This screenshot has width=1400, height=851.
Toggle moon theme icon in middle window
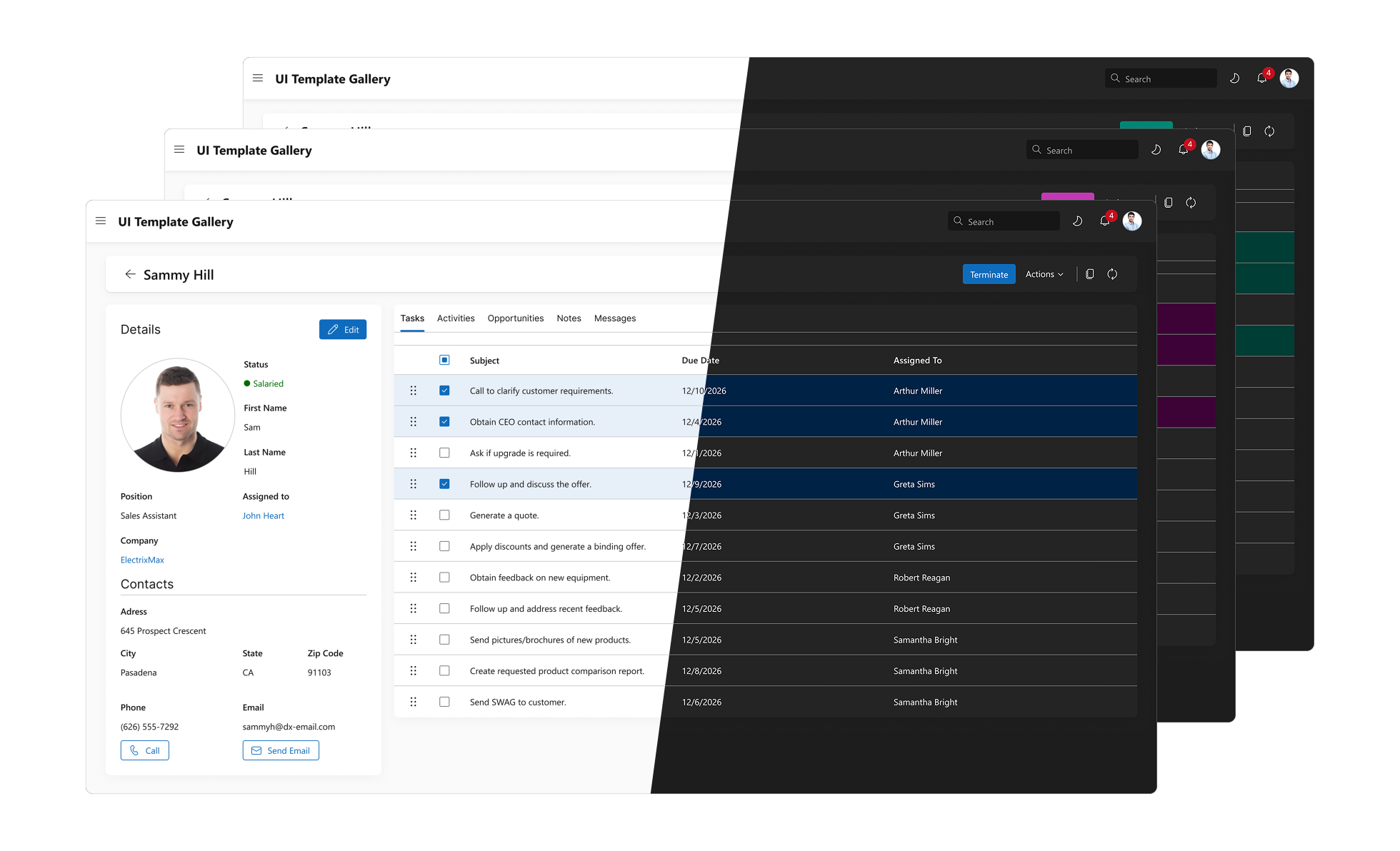(x=1156, y=150)
